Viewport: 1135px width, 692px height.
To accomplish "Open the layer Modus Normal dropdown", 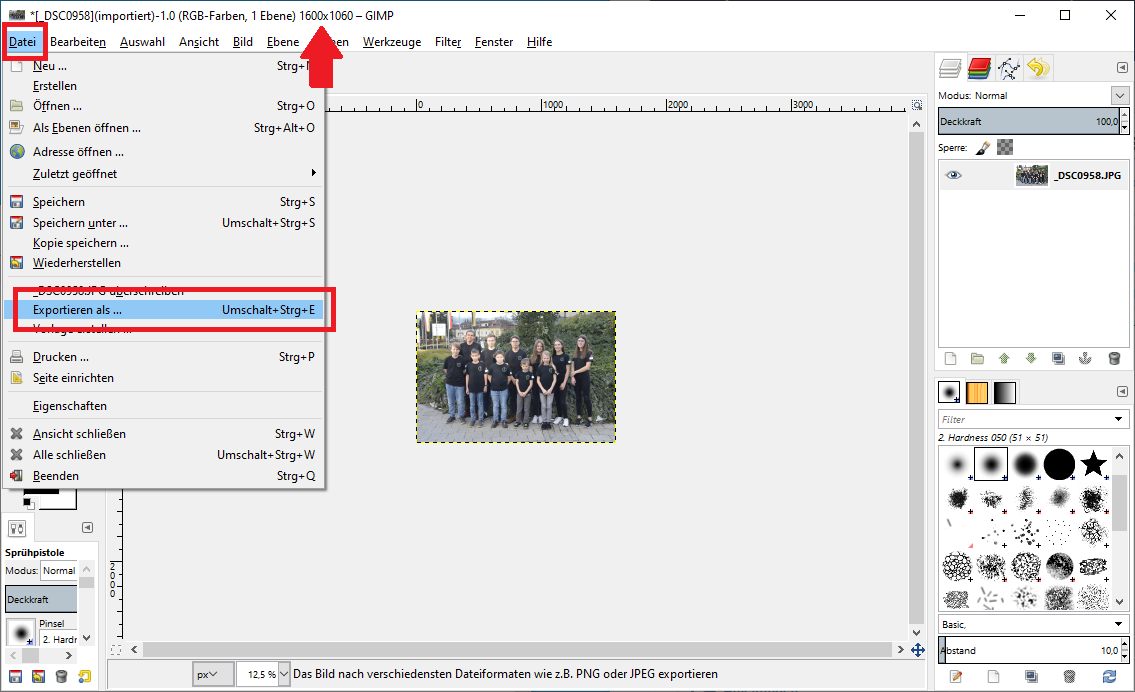I will (x=1121, y=96).
